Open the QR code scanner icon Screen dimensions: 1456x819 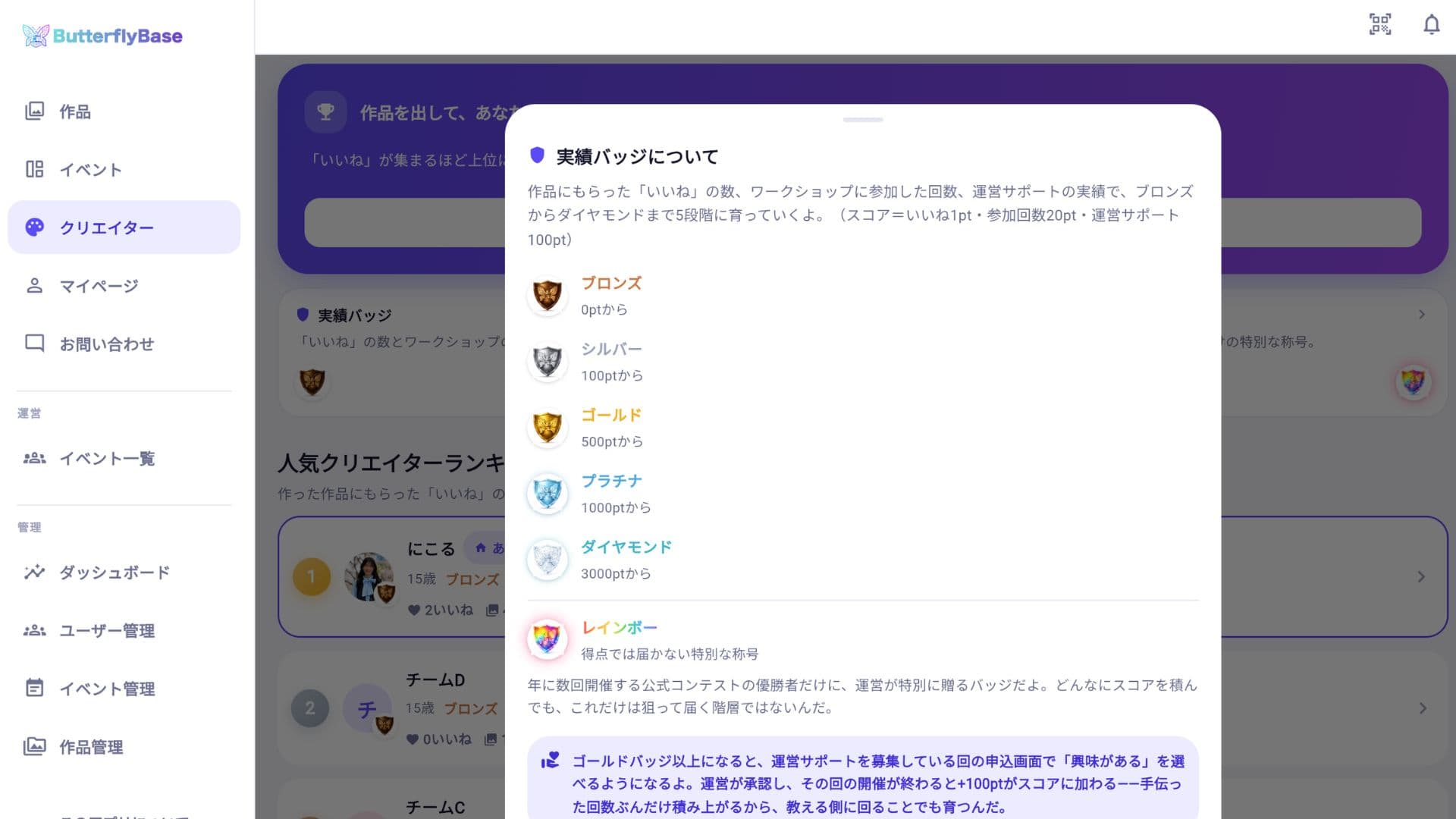pyautogui.click(x=1380, y=24)
